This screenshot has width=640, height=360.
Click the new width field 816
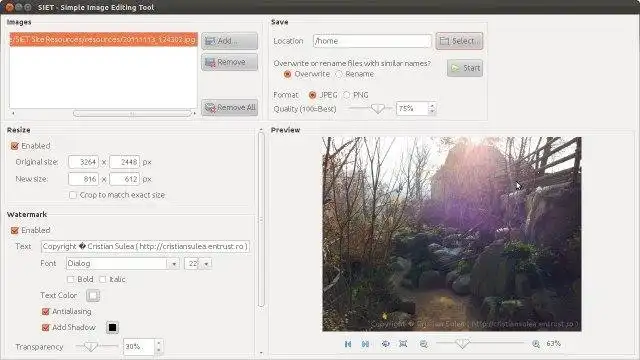coord(84,179)
